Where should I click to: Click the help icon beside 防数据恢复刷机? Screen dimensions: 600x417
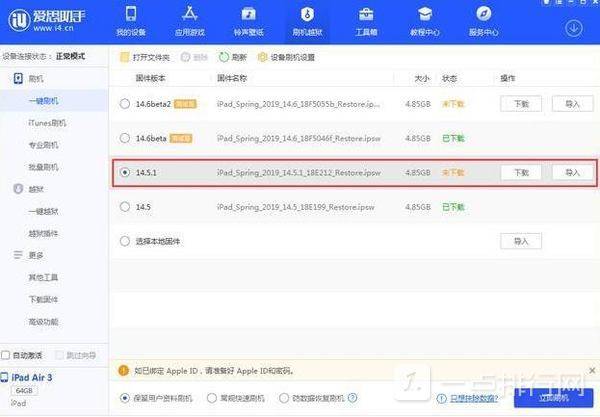(353, 398)
